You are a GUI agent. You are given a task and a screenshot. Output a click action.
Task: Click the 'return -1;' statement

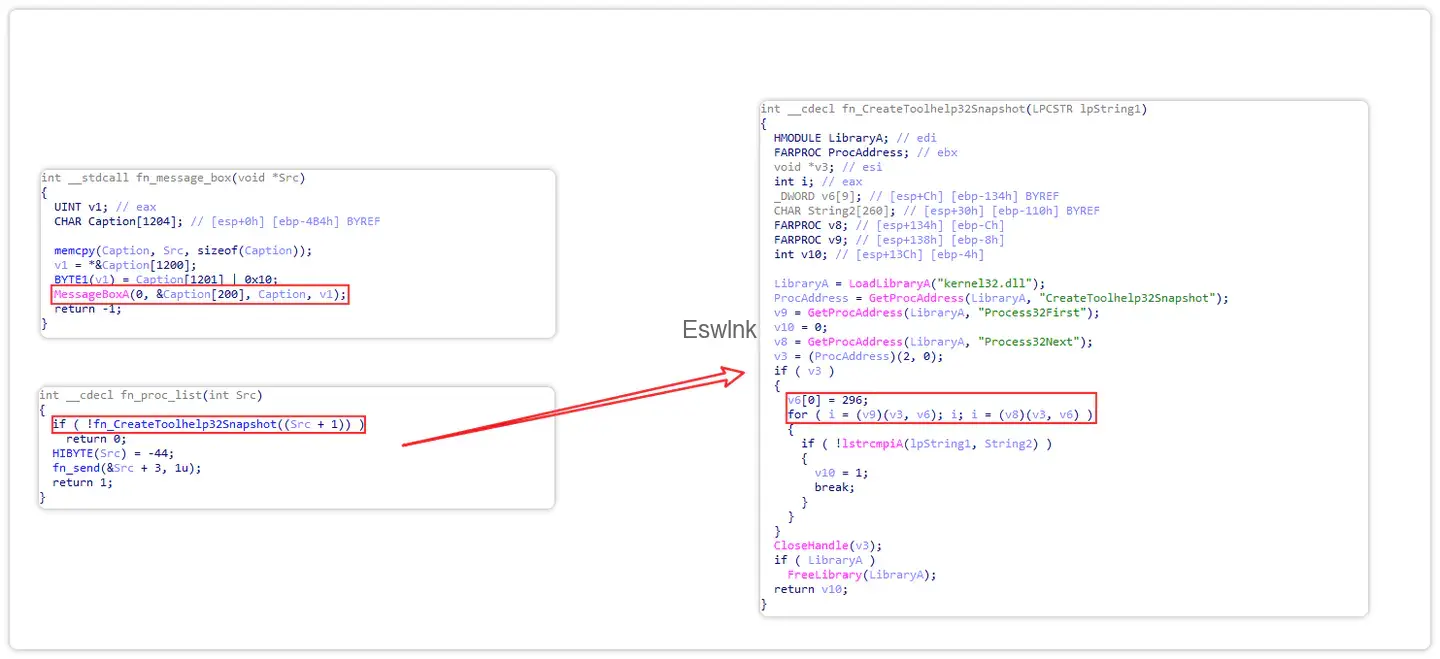pos(88,309)
